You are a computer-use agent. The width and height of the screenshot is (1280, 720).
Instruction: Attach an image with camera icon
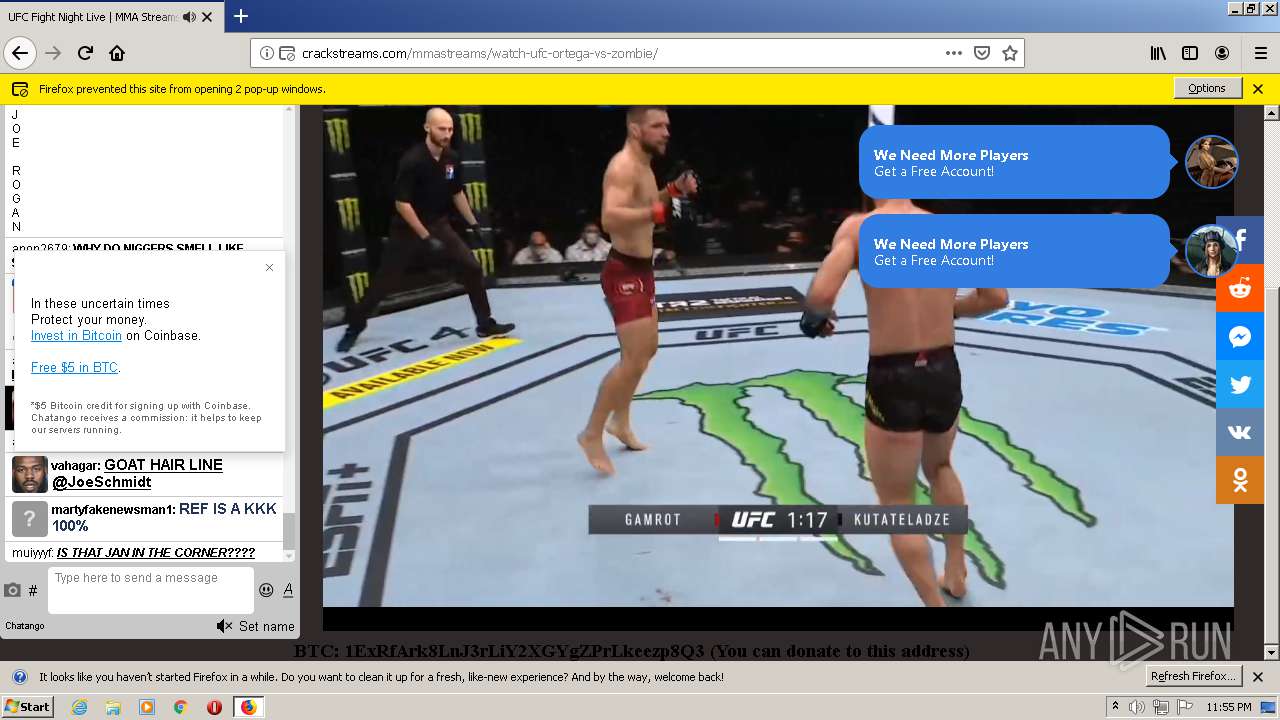pyautogui.click(x=12, y=591)
